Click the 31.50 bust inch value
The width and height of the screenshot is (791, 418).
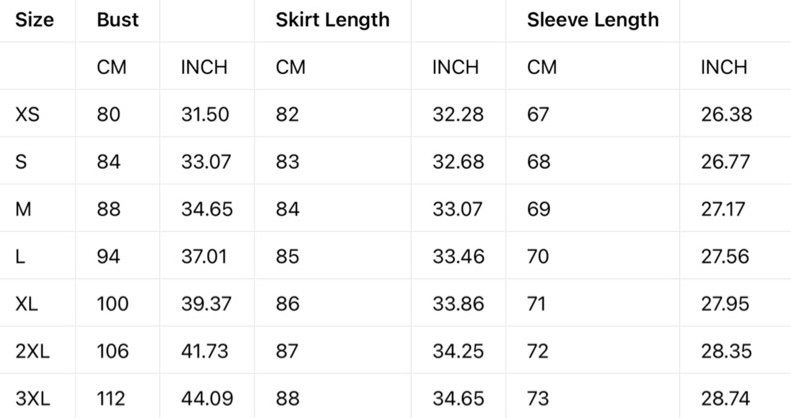point(205,115)
